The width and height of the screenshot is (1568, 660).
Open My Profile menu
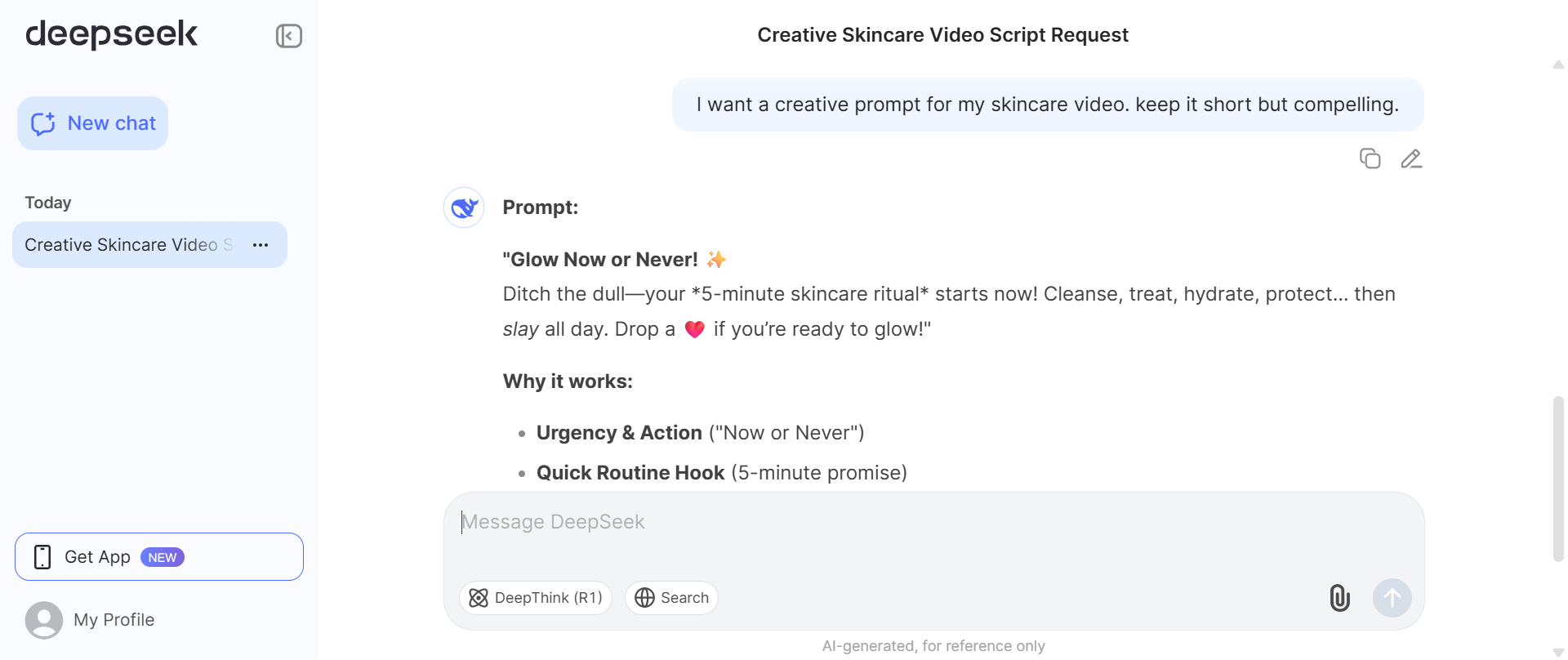pos(114,620)
